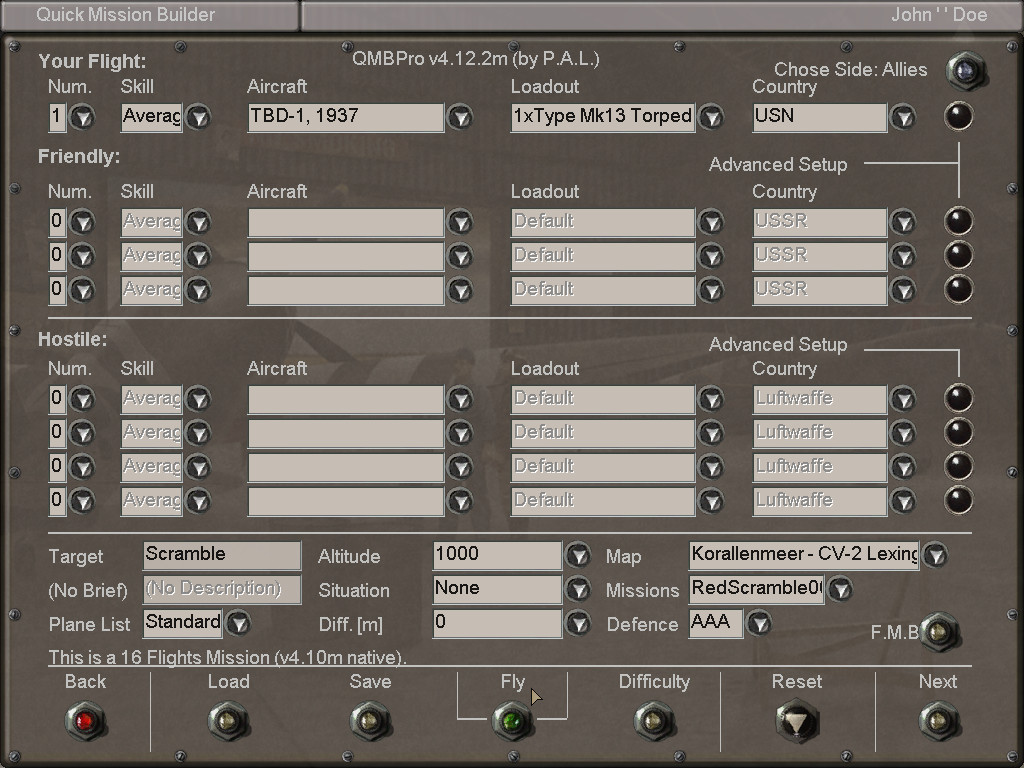
Task: Open third Hostile row Country Luftwaffe dropdown
Action: [x=903, y=467]
